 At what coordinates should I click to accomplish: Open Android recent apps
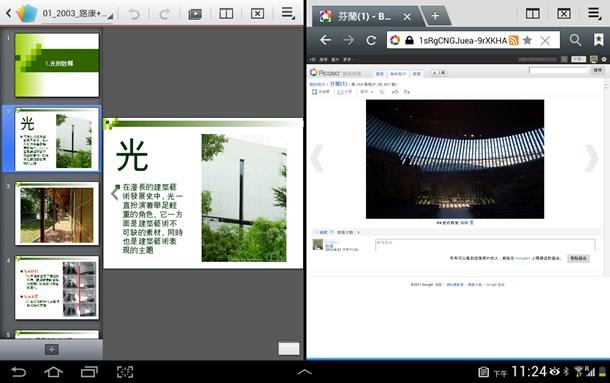(89, 372)
